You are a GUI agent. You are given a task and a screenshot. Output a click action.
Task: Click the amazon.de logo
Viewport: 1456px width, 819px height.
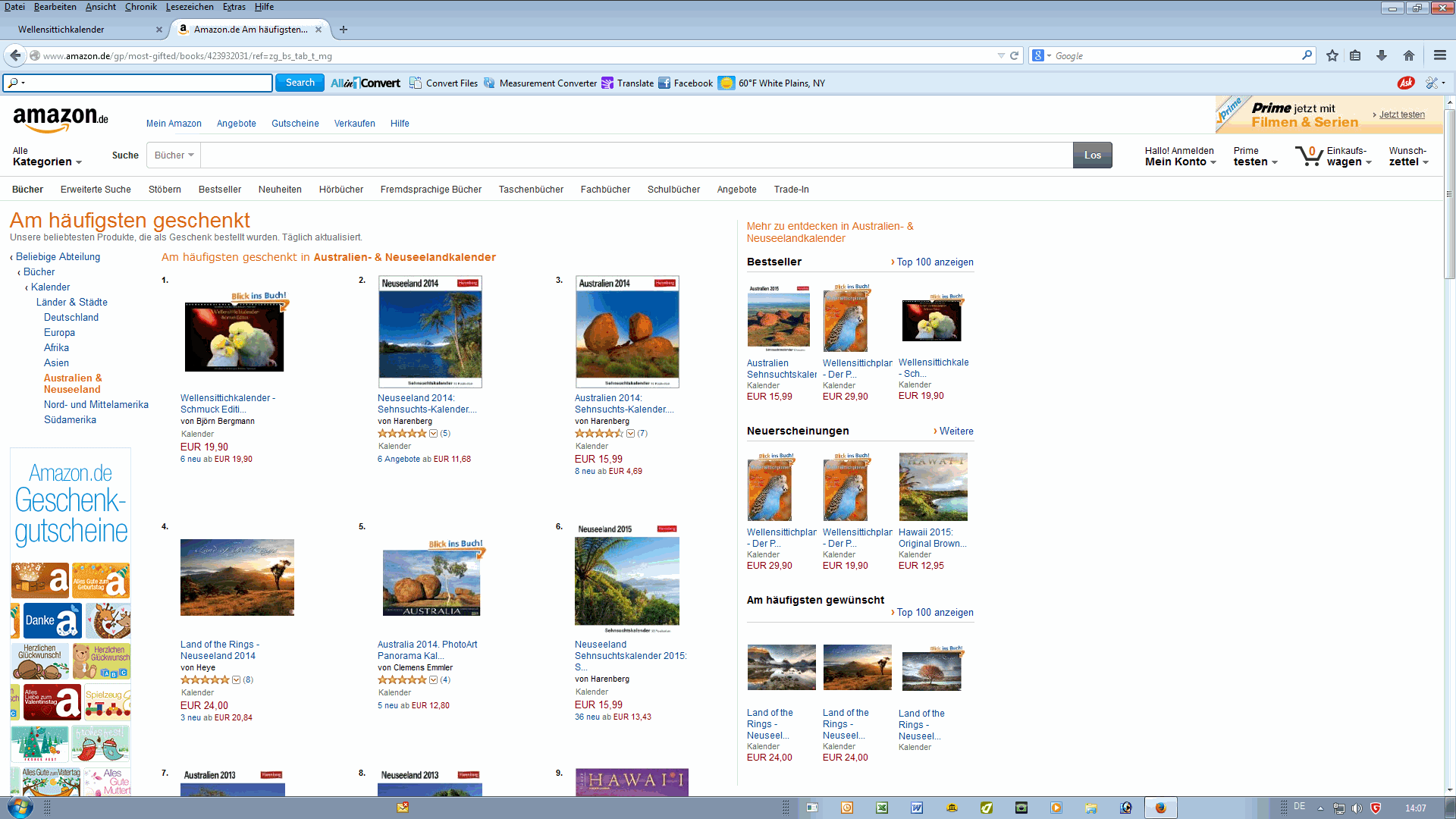coord(61,119)
